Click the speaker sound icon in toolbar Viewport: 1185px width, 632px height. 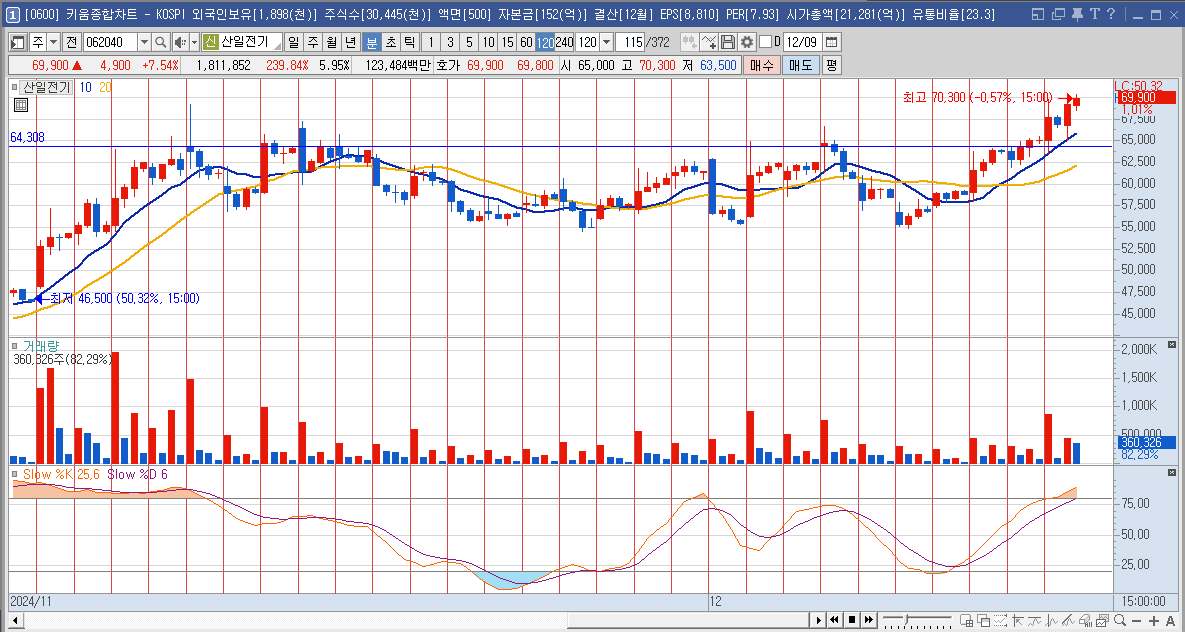[x=181, y=42]
